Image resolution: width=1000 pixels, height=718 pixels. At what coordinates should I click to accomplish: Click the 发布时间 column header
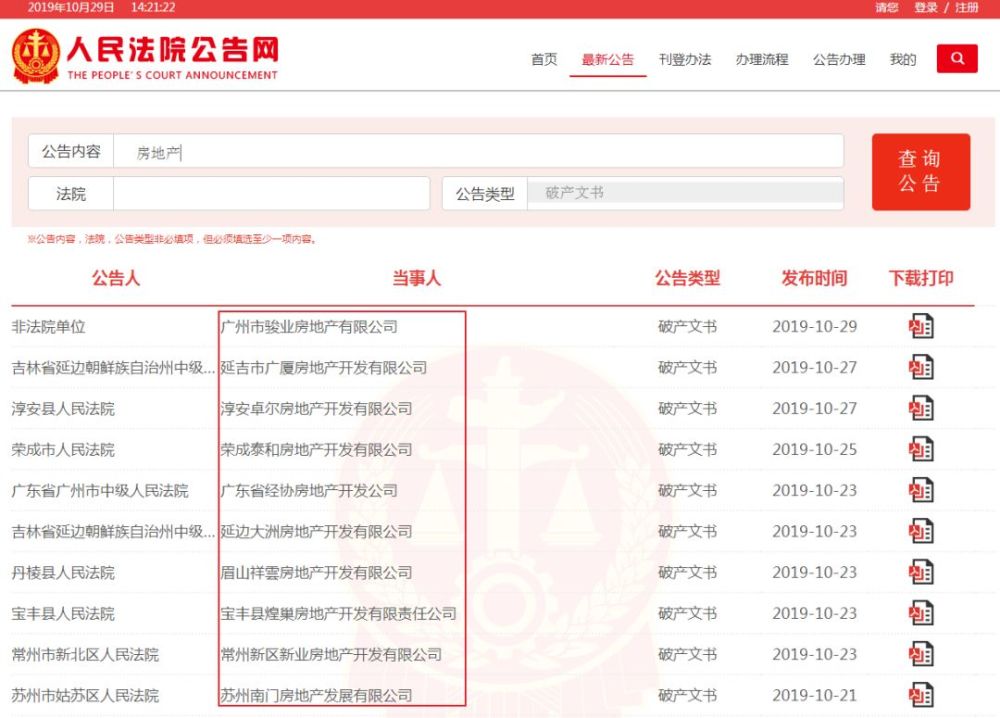[814, 278]
